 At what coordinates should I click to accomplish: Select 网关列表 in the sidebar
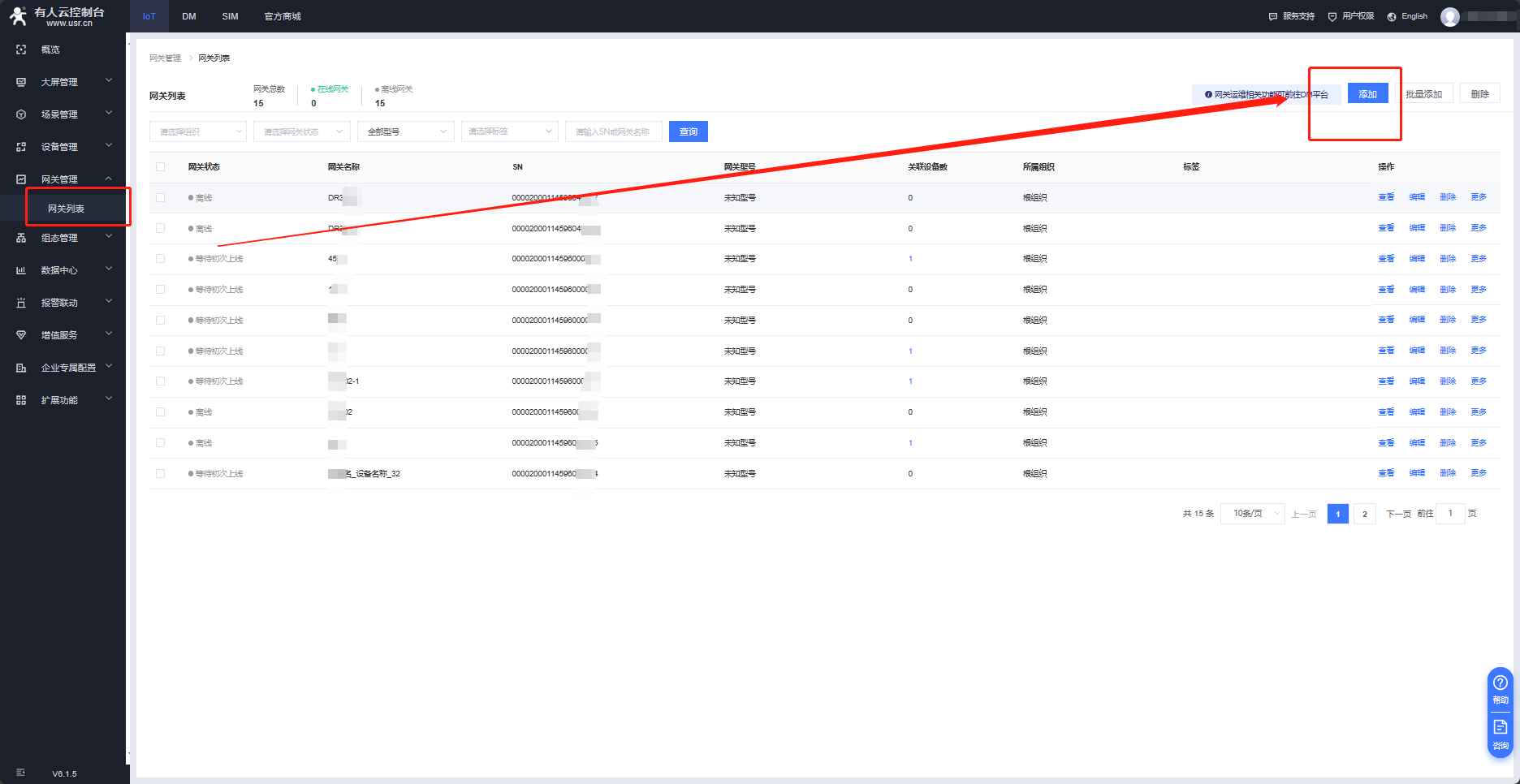coord(67,209)
